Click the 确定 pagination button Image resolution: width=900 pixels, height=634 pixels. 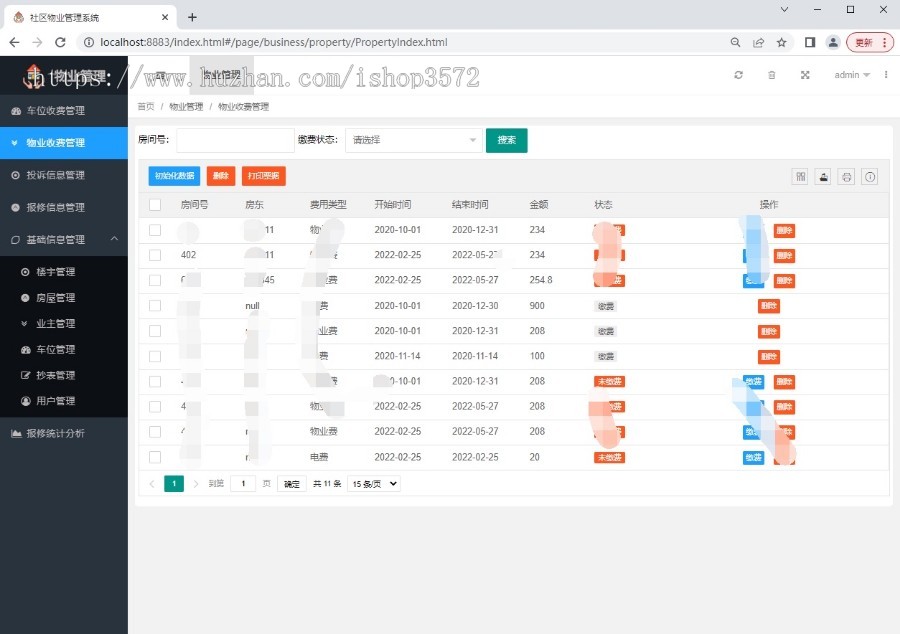(x=292, y=484)
